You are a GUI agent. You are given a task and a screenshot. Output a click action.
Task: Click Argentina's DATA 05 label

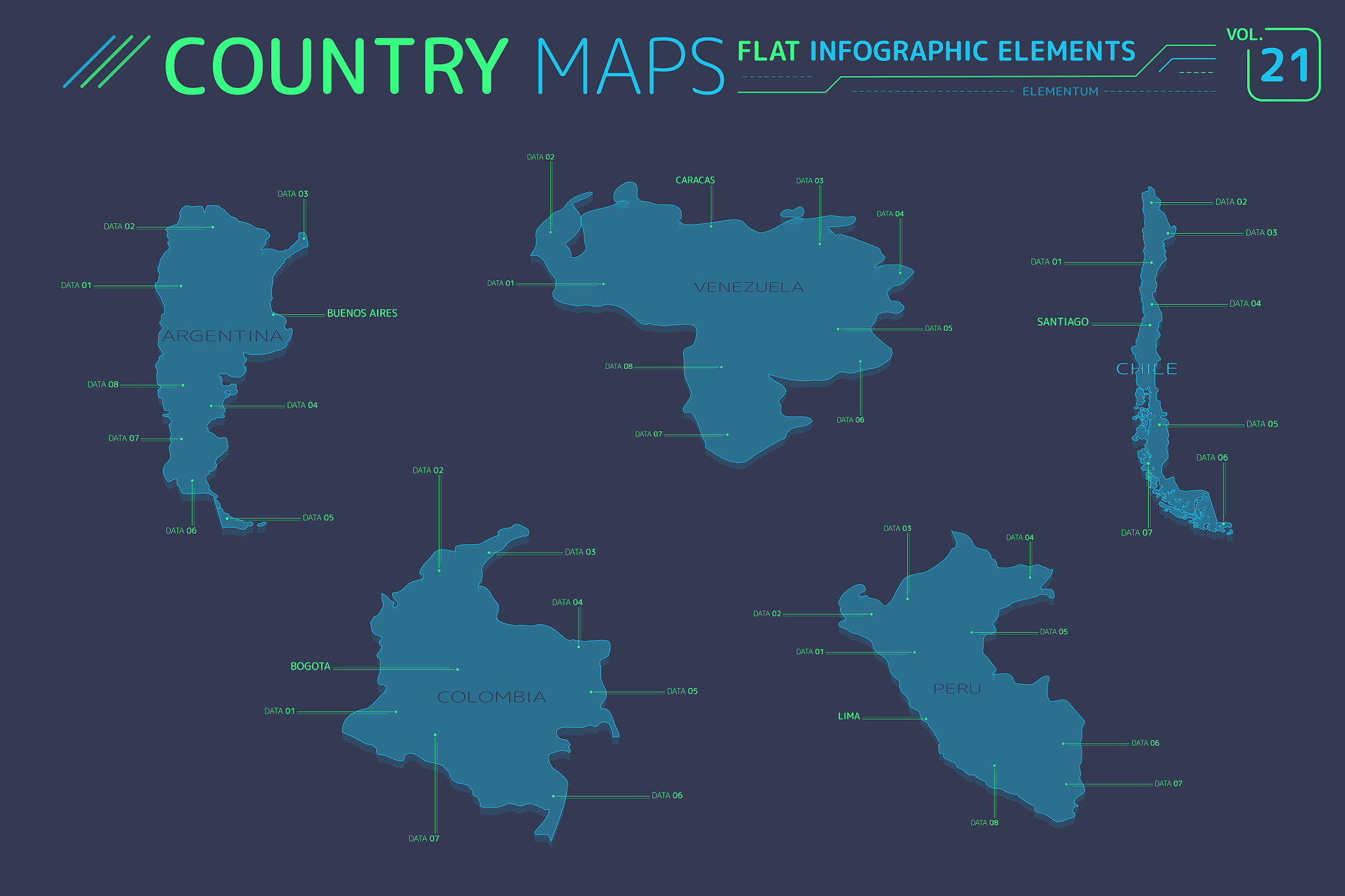click(318, 518)
